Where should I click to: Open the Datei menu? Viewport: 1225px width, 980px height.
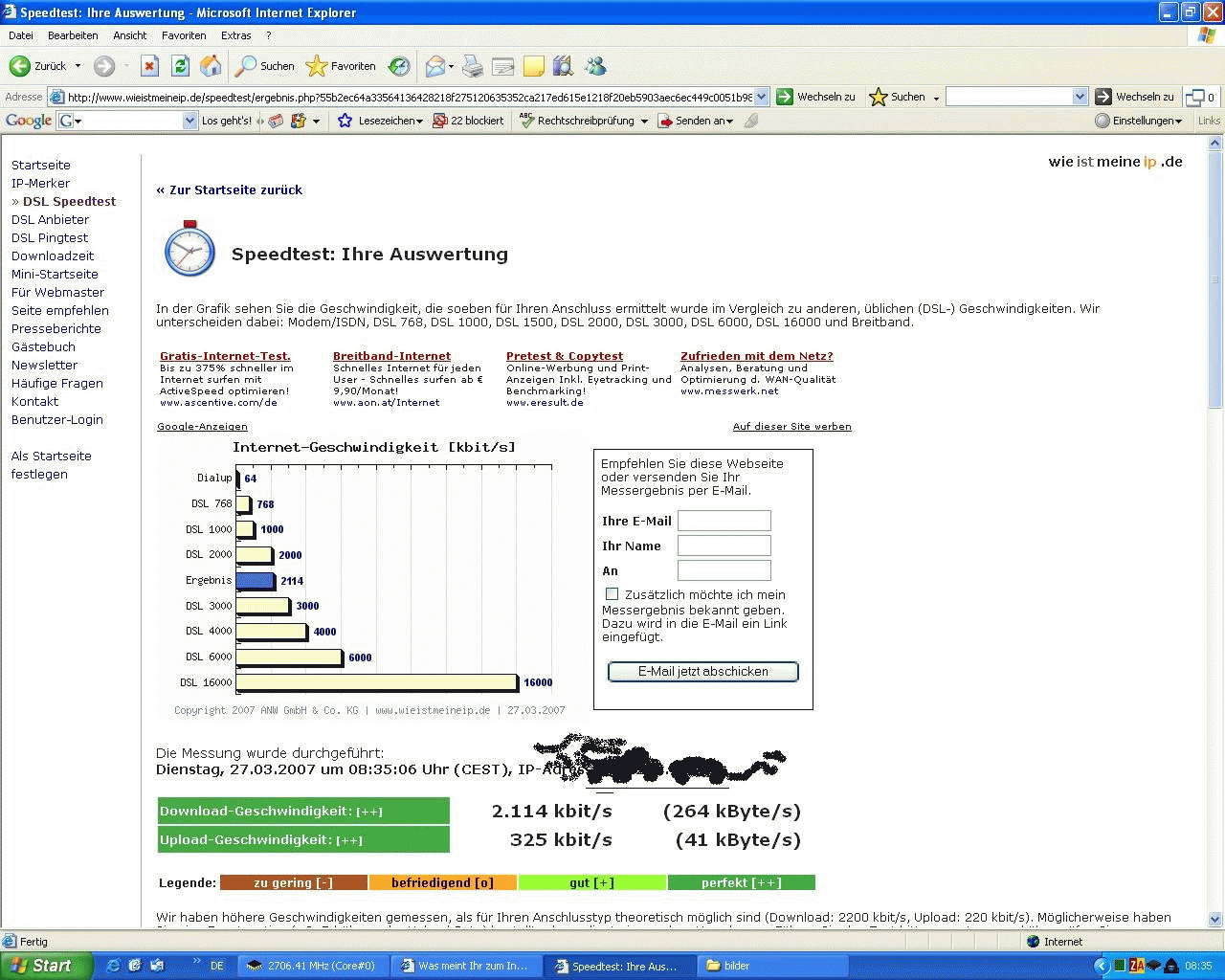[x=21, y=35]
